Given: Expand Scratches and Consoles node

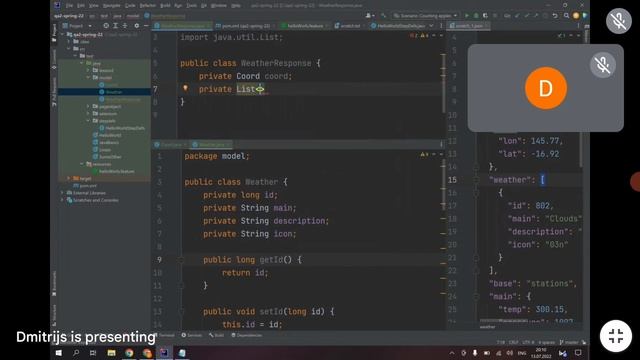Looking at the screenshot, I should [62, 200].
